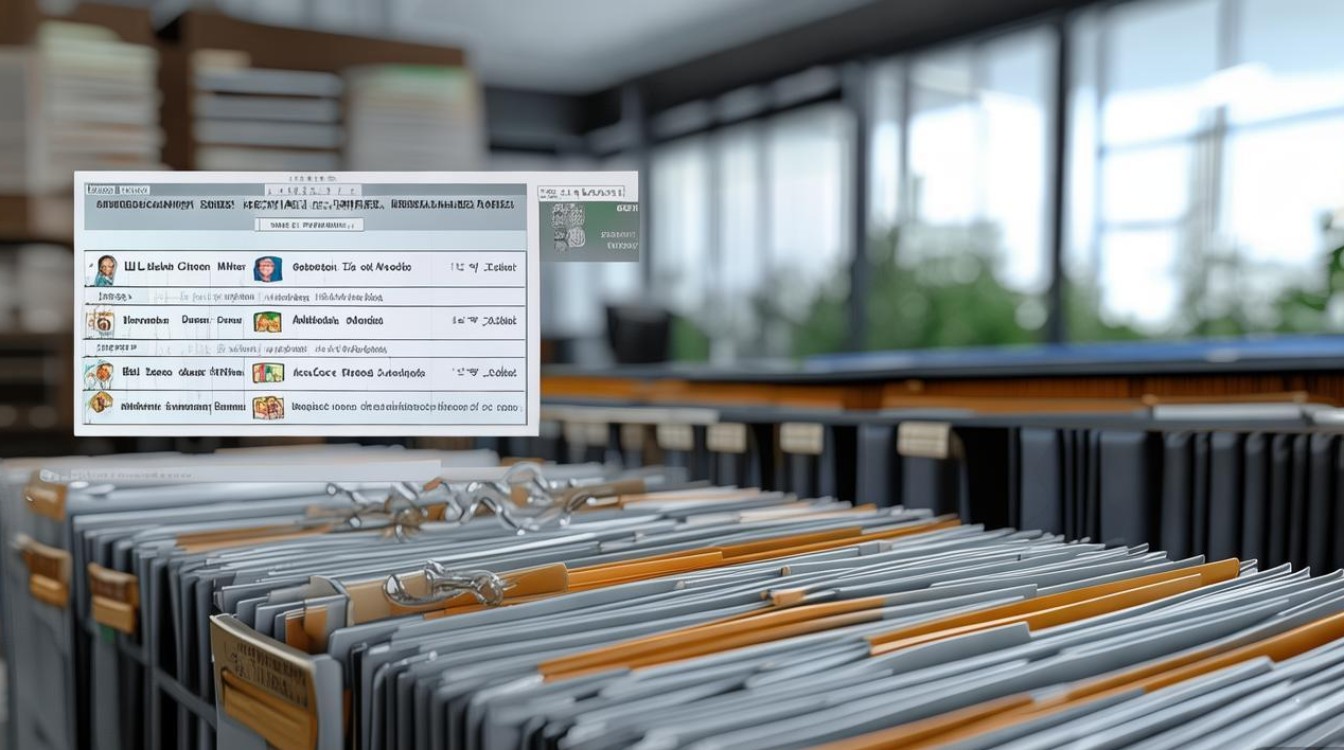Click the third row's leftmost orange figure icon

click(99, 374)
